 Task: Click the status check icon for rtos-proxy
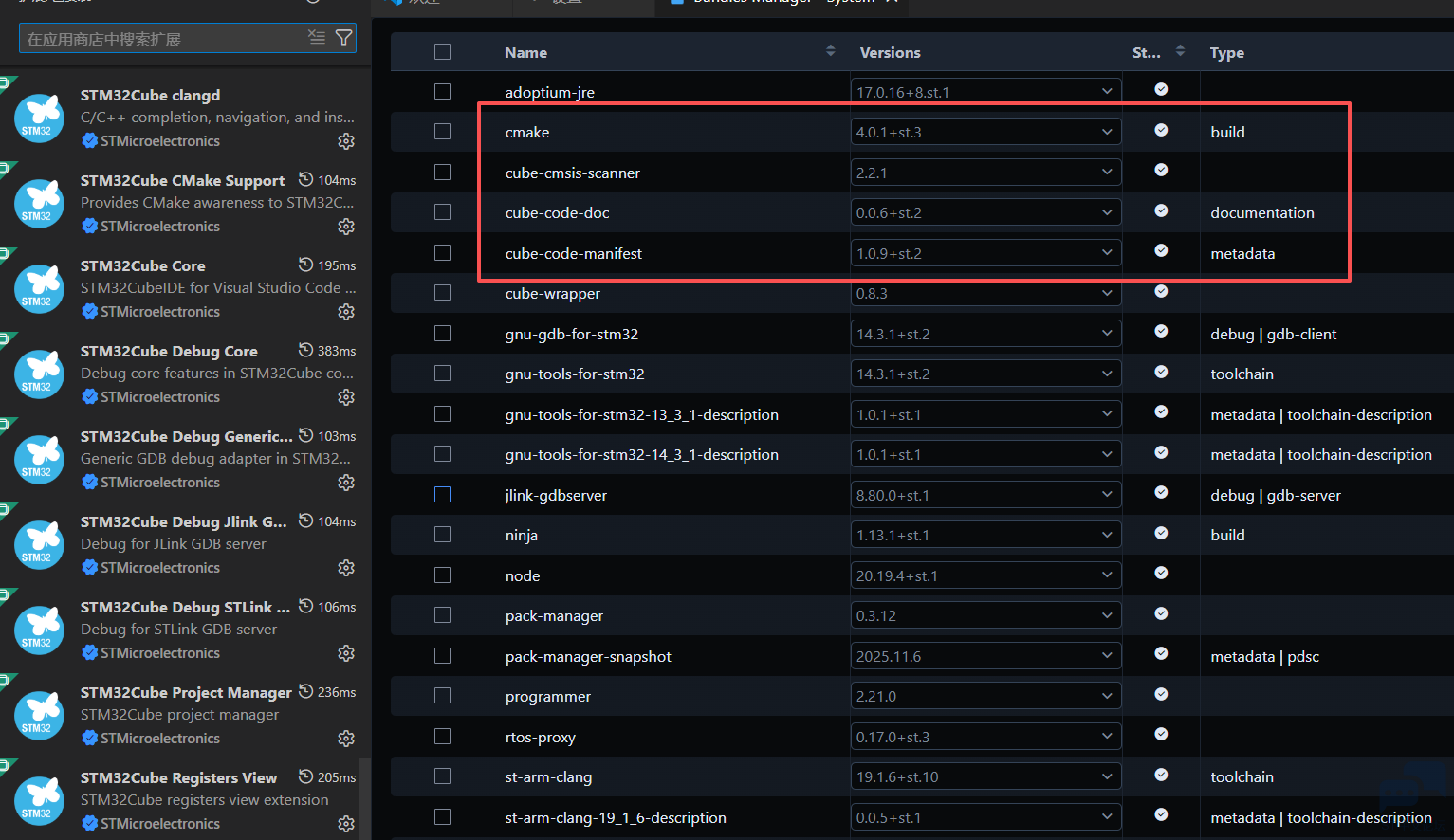pos(1161,734)
